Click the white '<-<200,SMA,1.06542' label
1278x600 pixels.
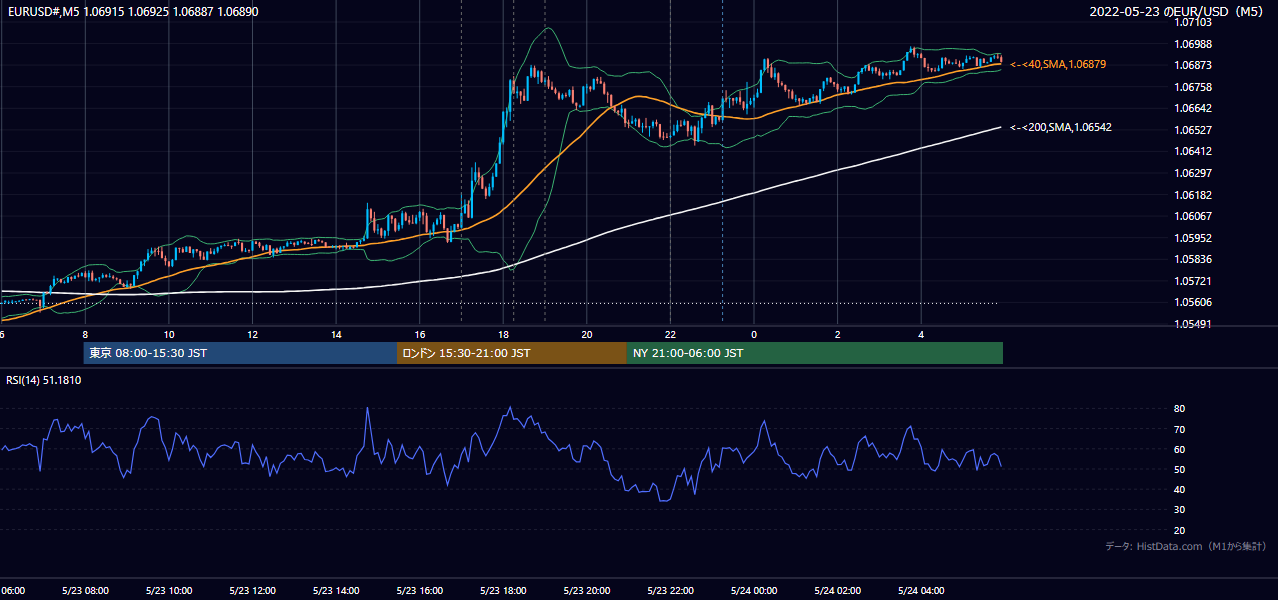pyautogui.click(x=1061, y=127)
